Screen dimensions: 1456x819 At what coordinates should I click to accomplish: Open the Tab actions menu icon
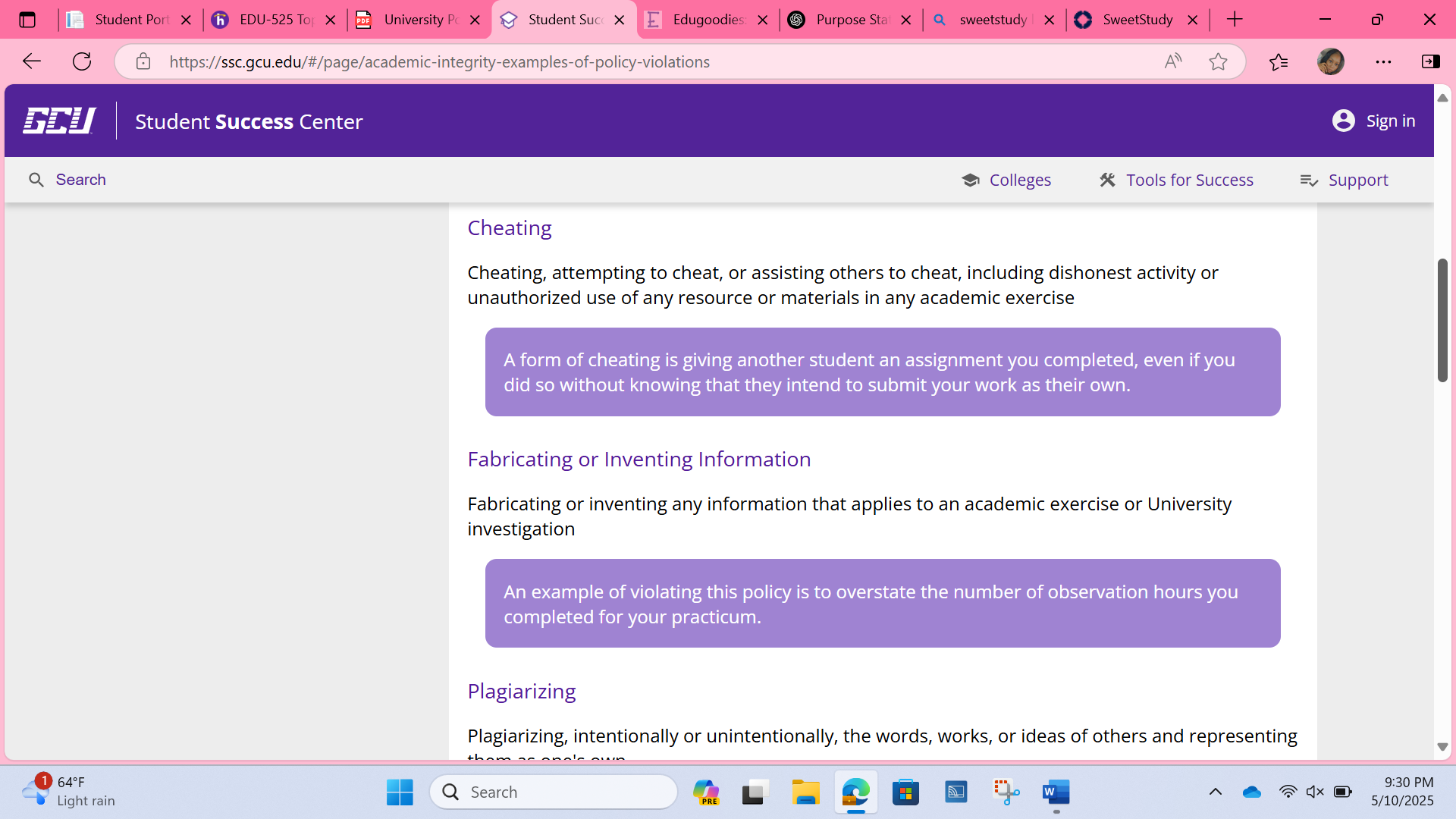[27, 20]
